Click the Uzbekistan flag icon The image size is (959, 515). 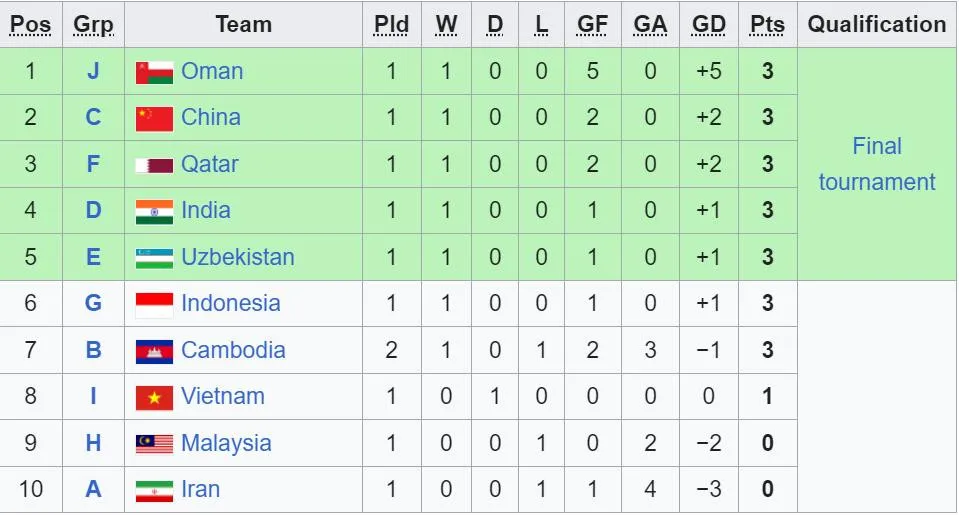point(154,258)
